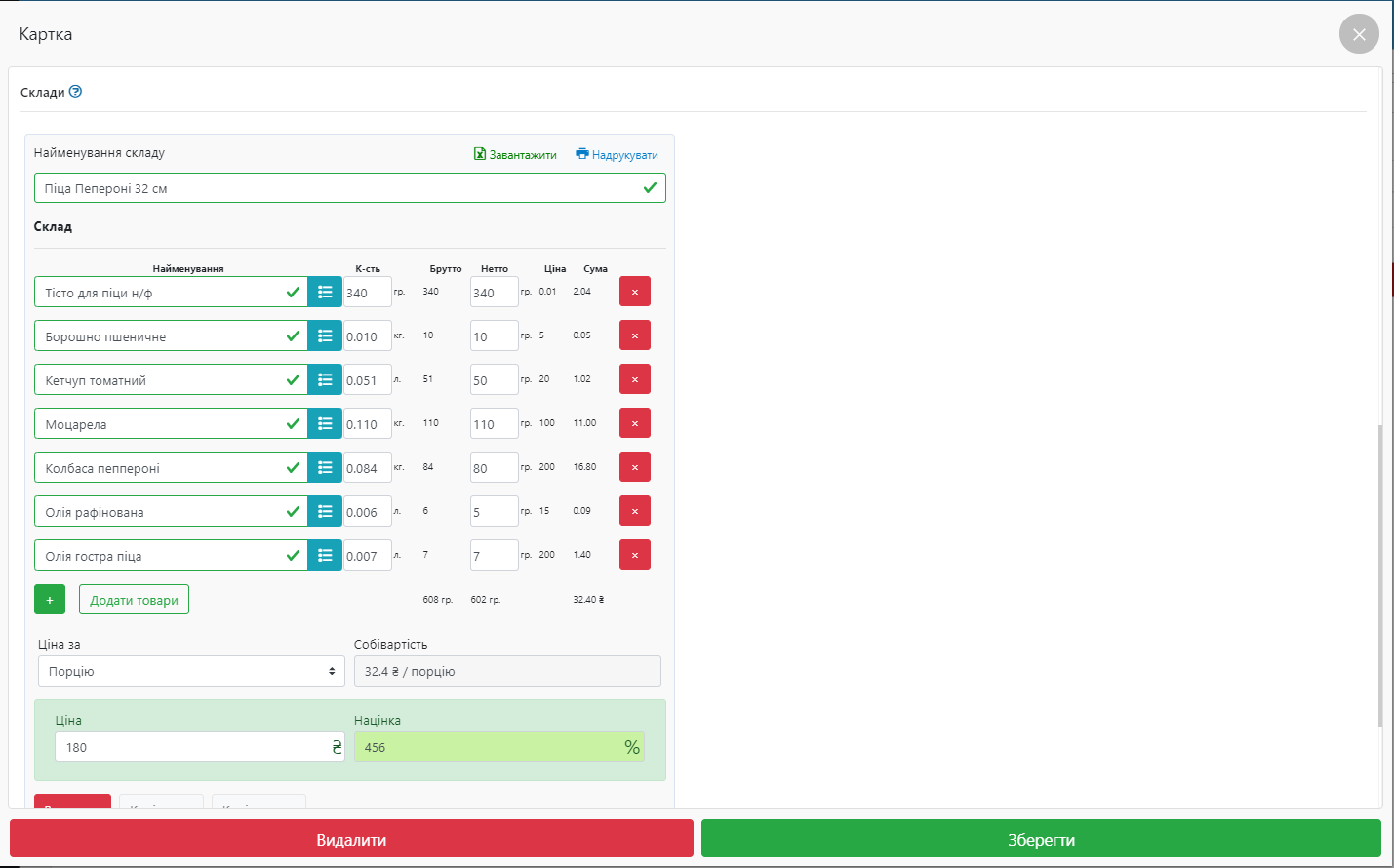
Task: Remove Колбаса пеппероні with red X
Action: [634, 467]
